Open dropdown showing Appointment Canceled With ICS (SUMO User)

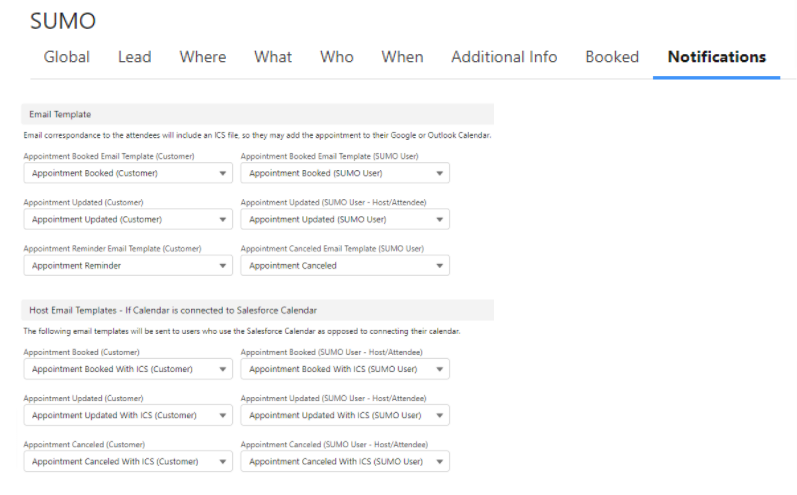(345, 461)
